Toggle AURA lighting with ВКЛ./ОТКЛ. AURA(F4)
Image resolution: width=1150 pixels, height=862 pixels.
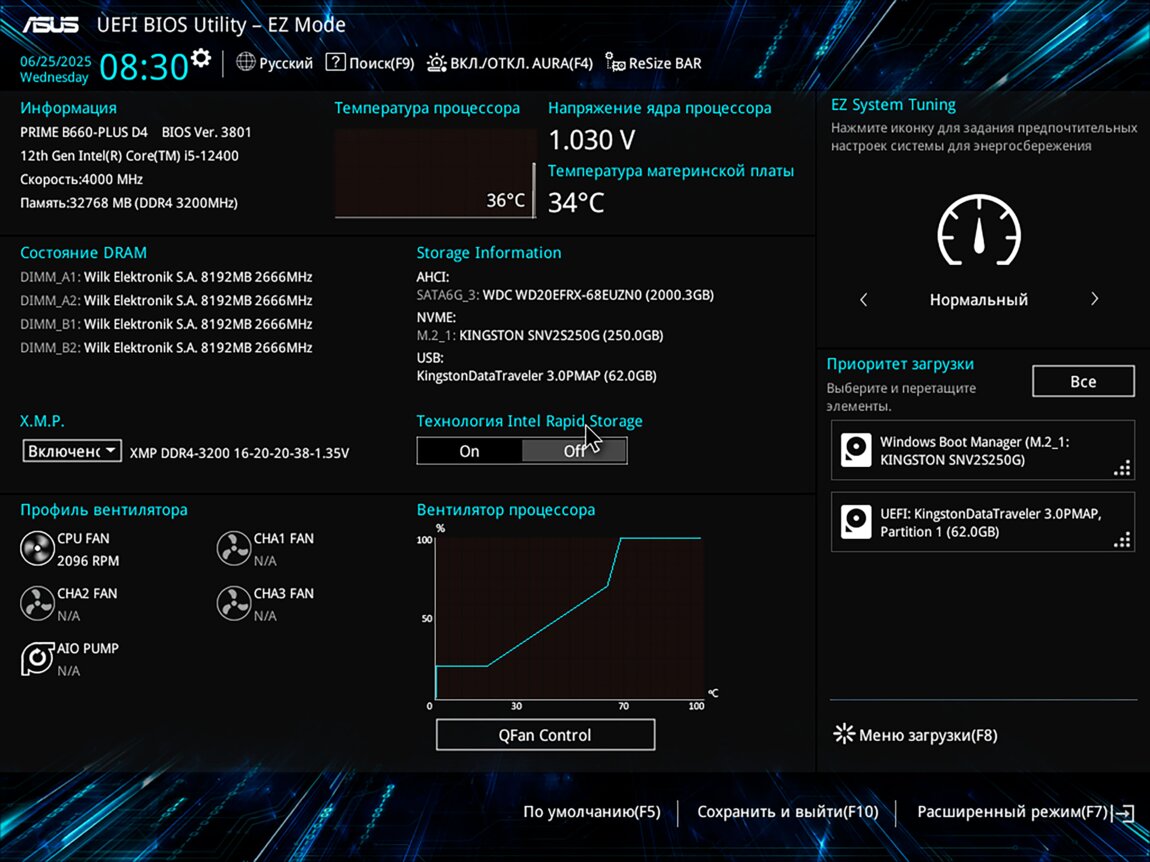pyautogui.click(x=509, y=63)
